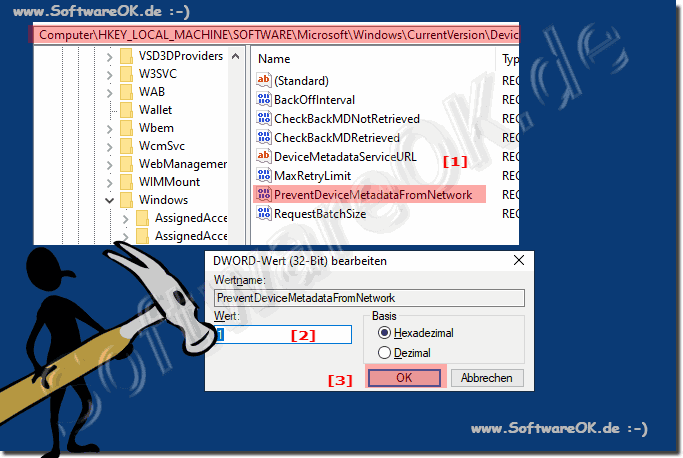Select the PreventDeviceMetadataFromNetwork value name
The width and height of the screenshot is (683, 458).
click(x=373, y=194)
